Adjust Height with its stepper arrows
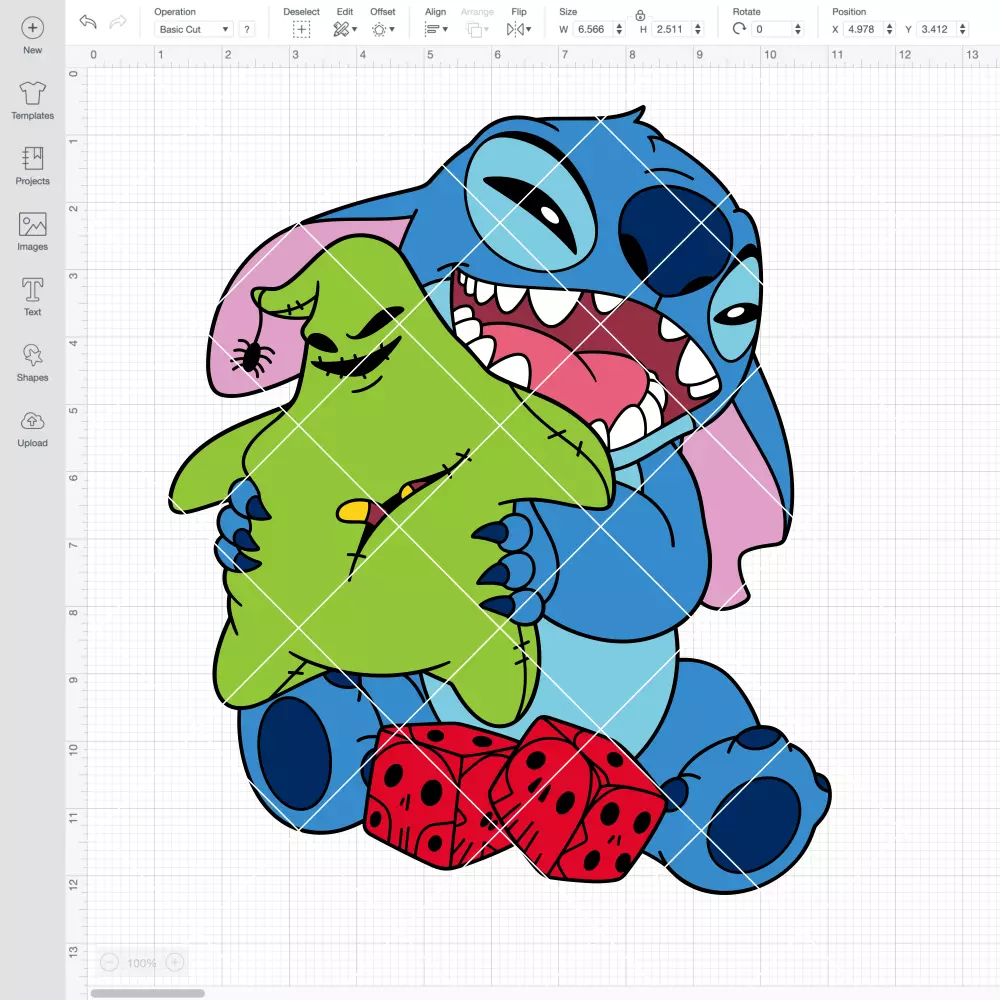This screenshot has height=1000, width=1000. pyautogui.click(x=698, y=29)
